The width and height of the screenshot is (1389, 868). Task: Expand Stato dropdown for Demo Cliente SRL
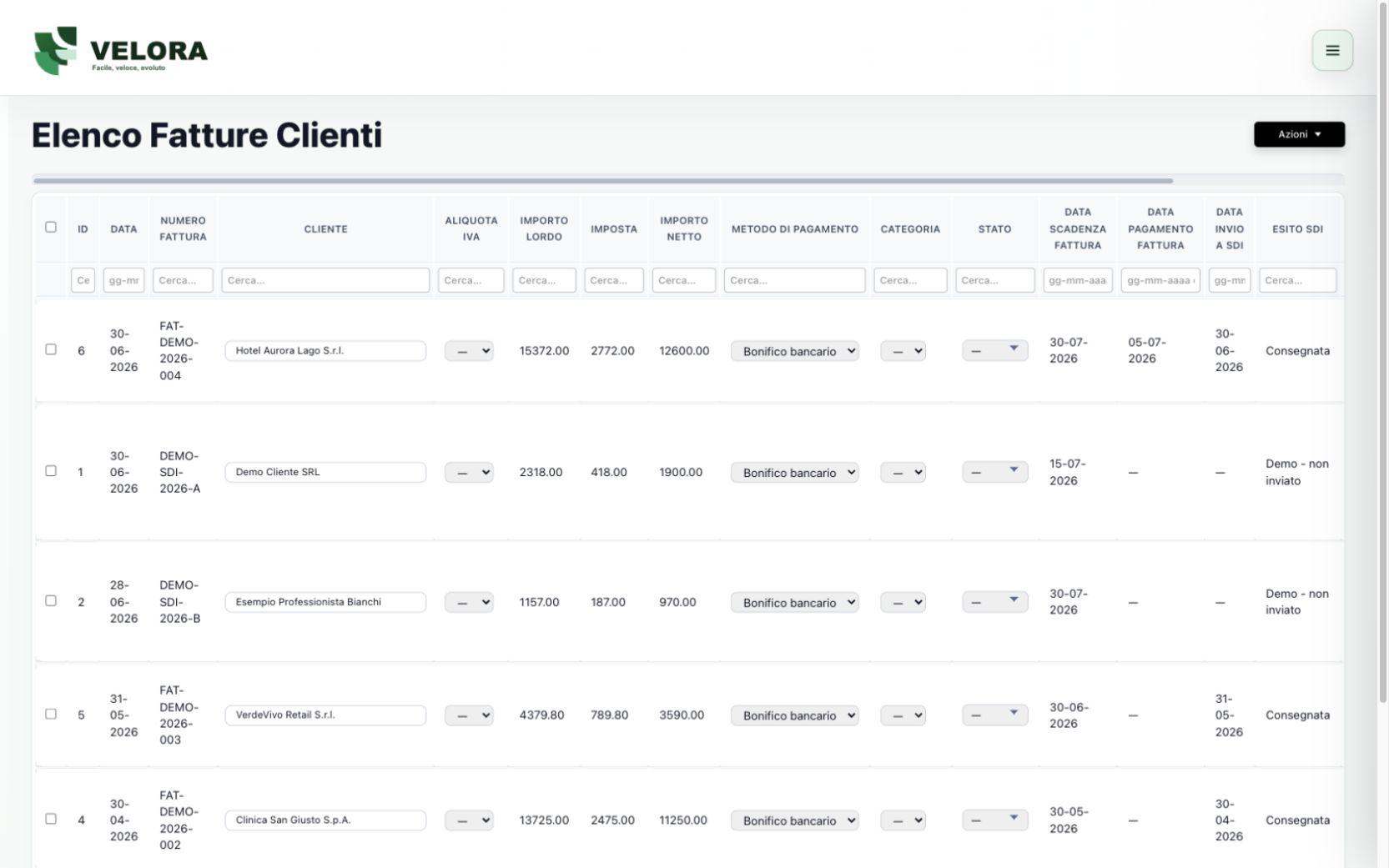(x=994, y=472)
